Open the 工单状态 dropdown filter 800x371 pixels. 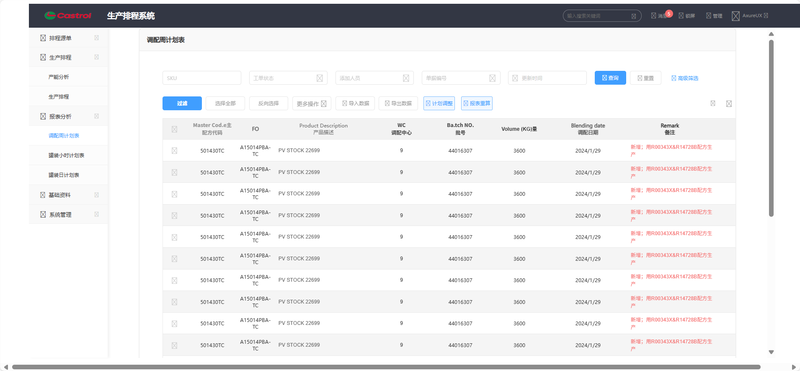(288, 78)
